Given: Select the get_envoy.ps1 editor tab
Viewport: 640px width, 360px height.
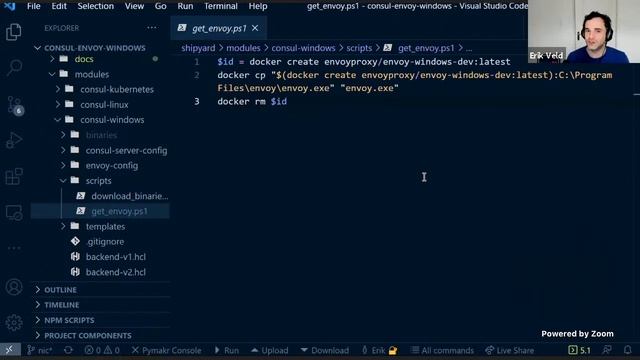Looking at the screenshot, I should point(219,28).
